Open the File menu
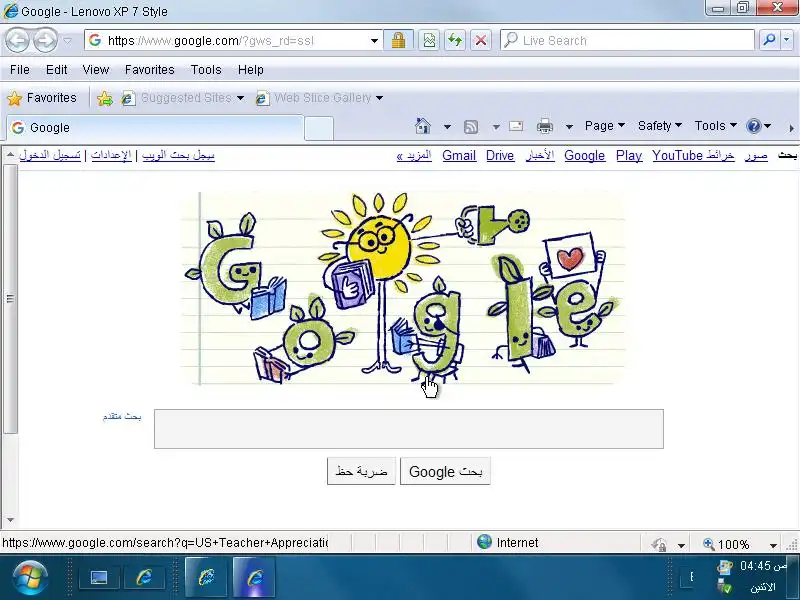 (20, 70)
